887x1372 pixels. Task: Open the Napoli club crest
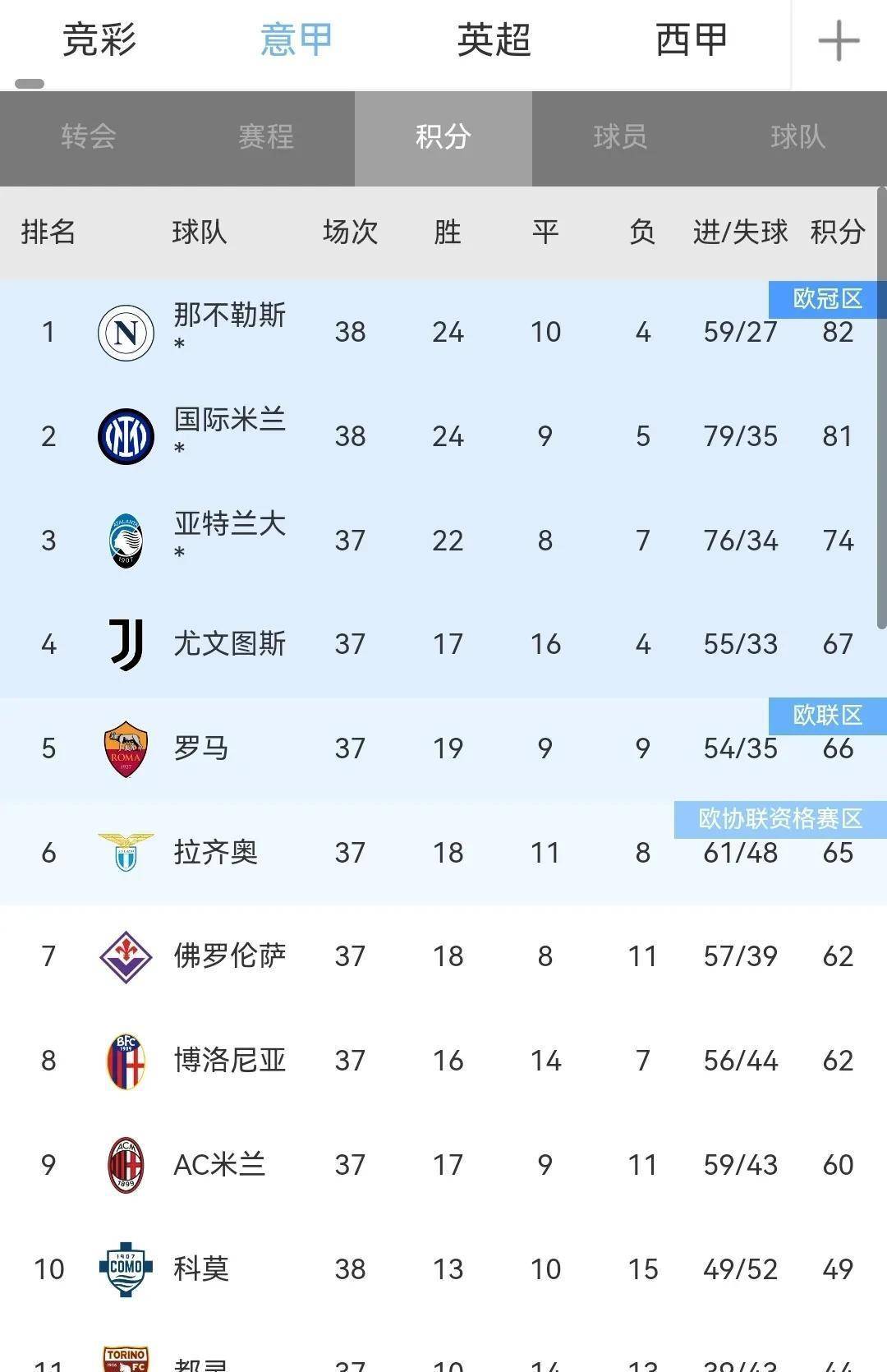(126, 333)
